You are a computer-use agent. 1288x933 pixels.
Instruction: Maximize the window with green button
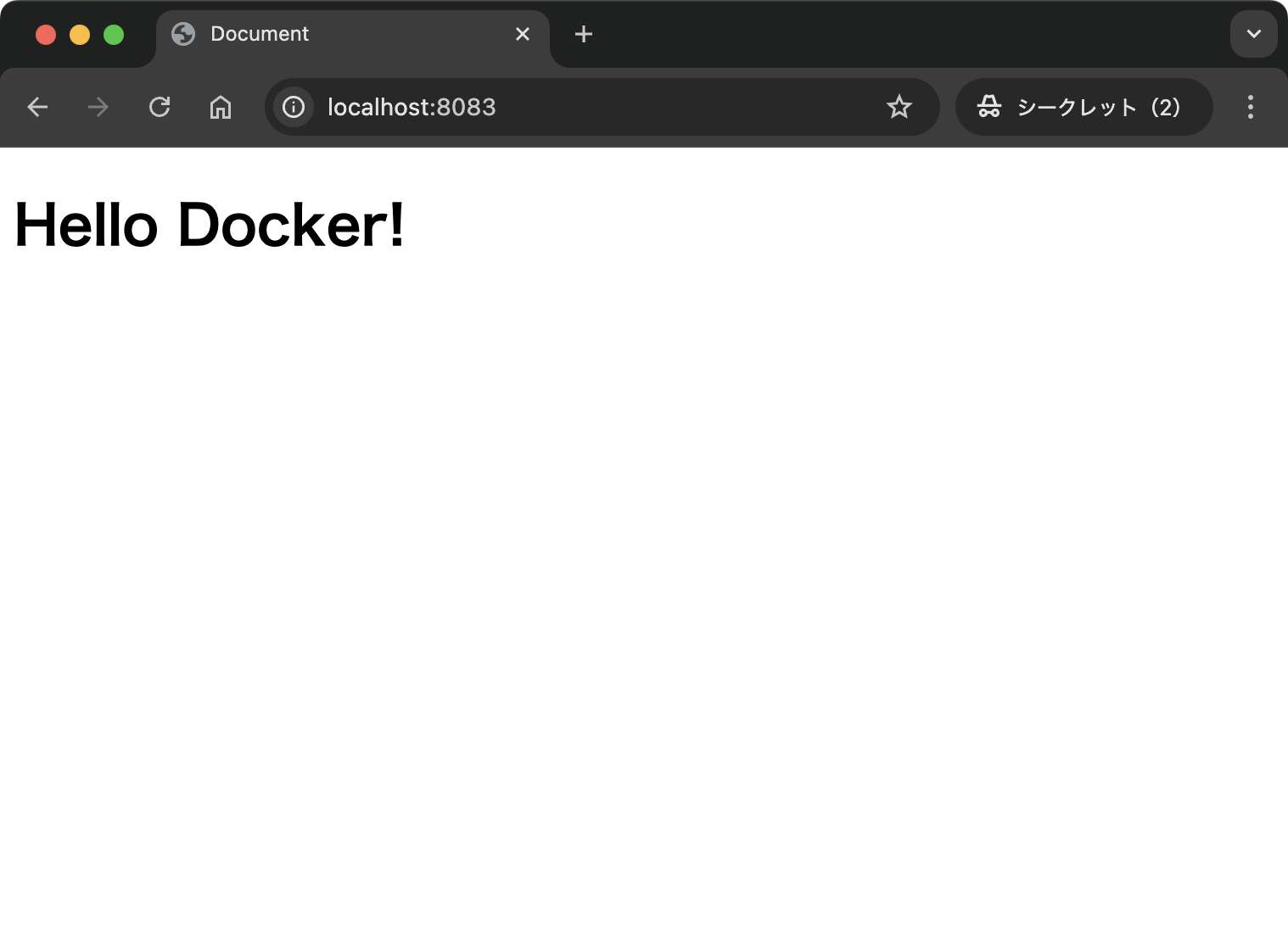point(114,35)
